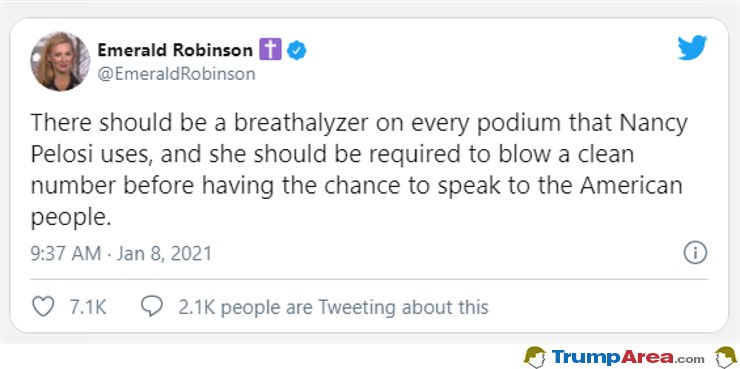Click the tweet text about breathalyzer
This screenshot has width=740, height=369.
[359, 170]
